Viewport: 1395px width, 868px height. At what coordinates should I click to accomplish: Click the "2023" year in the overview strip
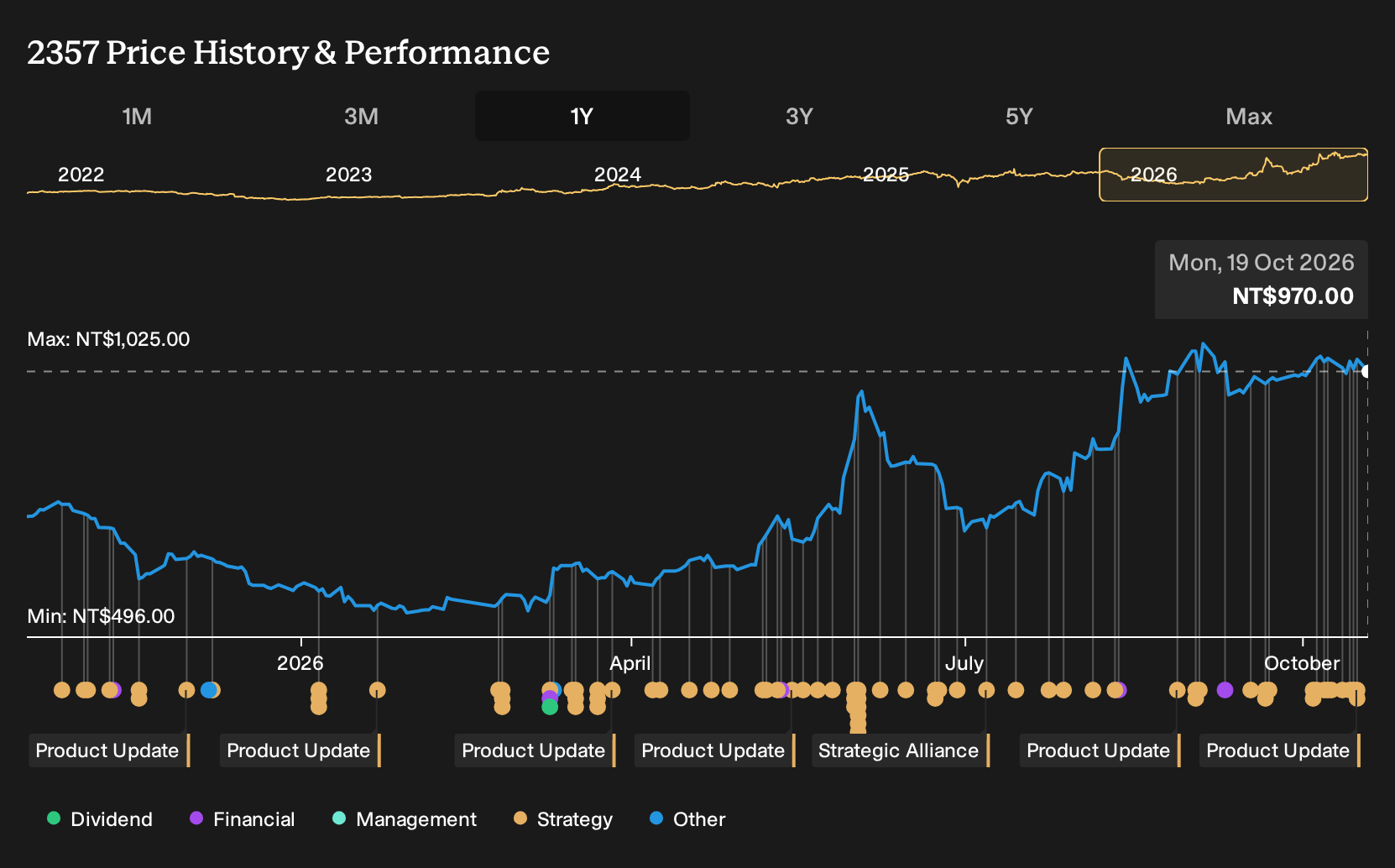tap(349, 175)
